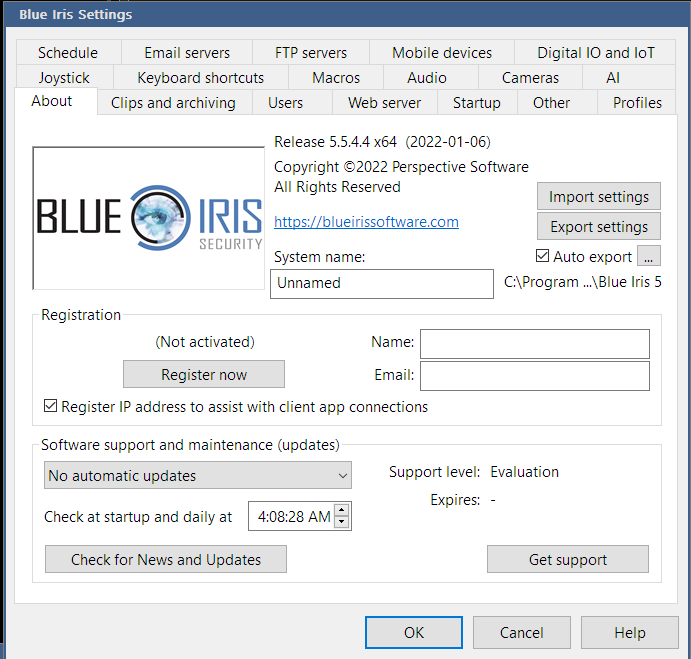This screenshot has width=691, height=659.
Task: Increase update check time with up arrow
Action: 342,510
